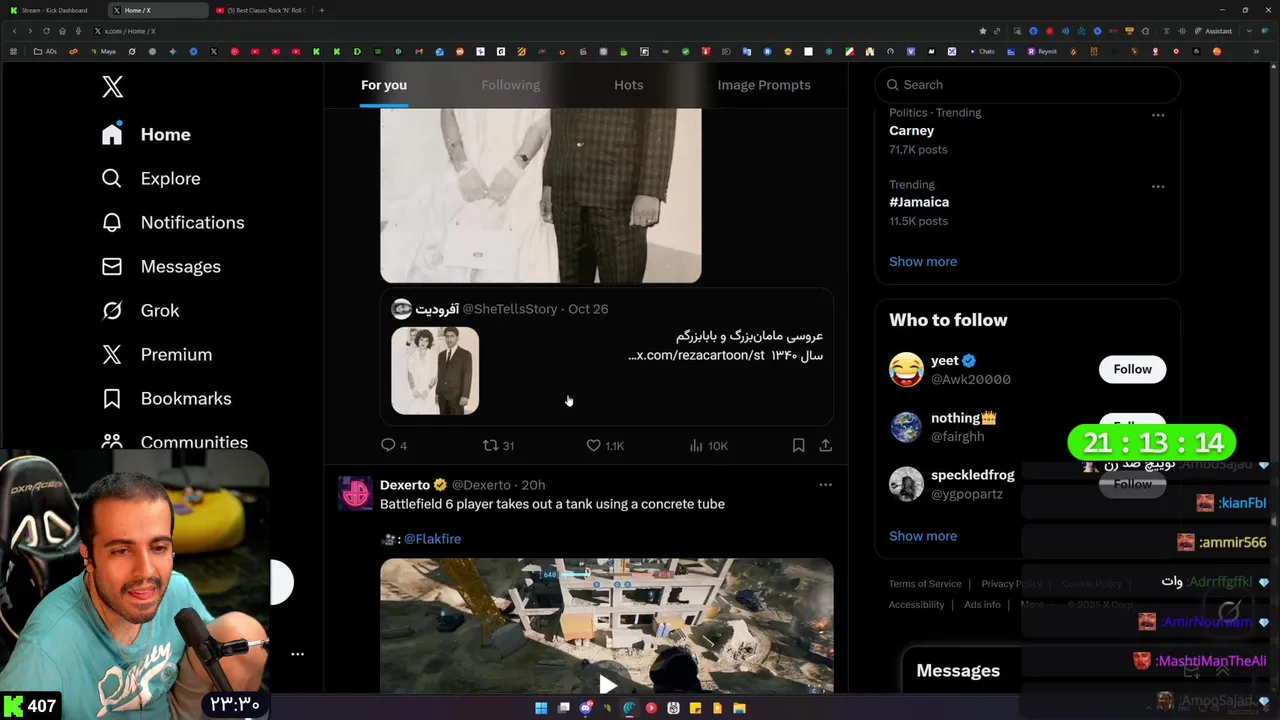
Task: Open the large black-and-white wedding photo
Action: click(x=540, y=195)
